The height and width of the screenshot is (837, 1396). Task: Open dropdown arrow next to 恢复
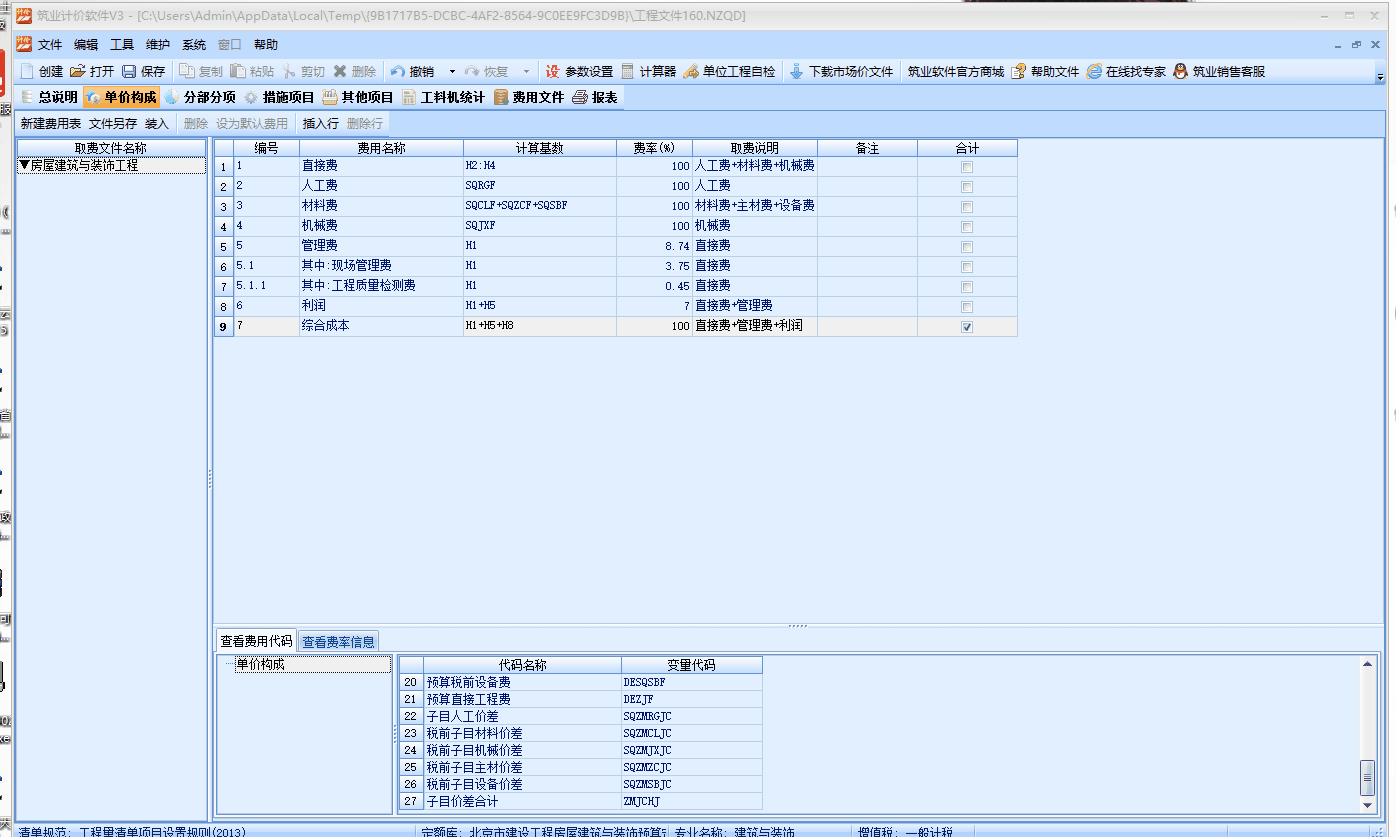pyautogui.click(x=527, y=72)
